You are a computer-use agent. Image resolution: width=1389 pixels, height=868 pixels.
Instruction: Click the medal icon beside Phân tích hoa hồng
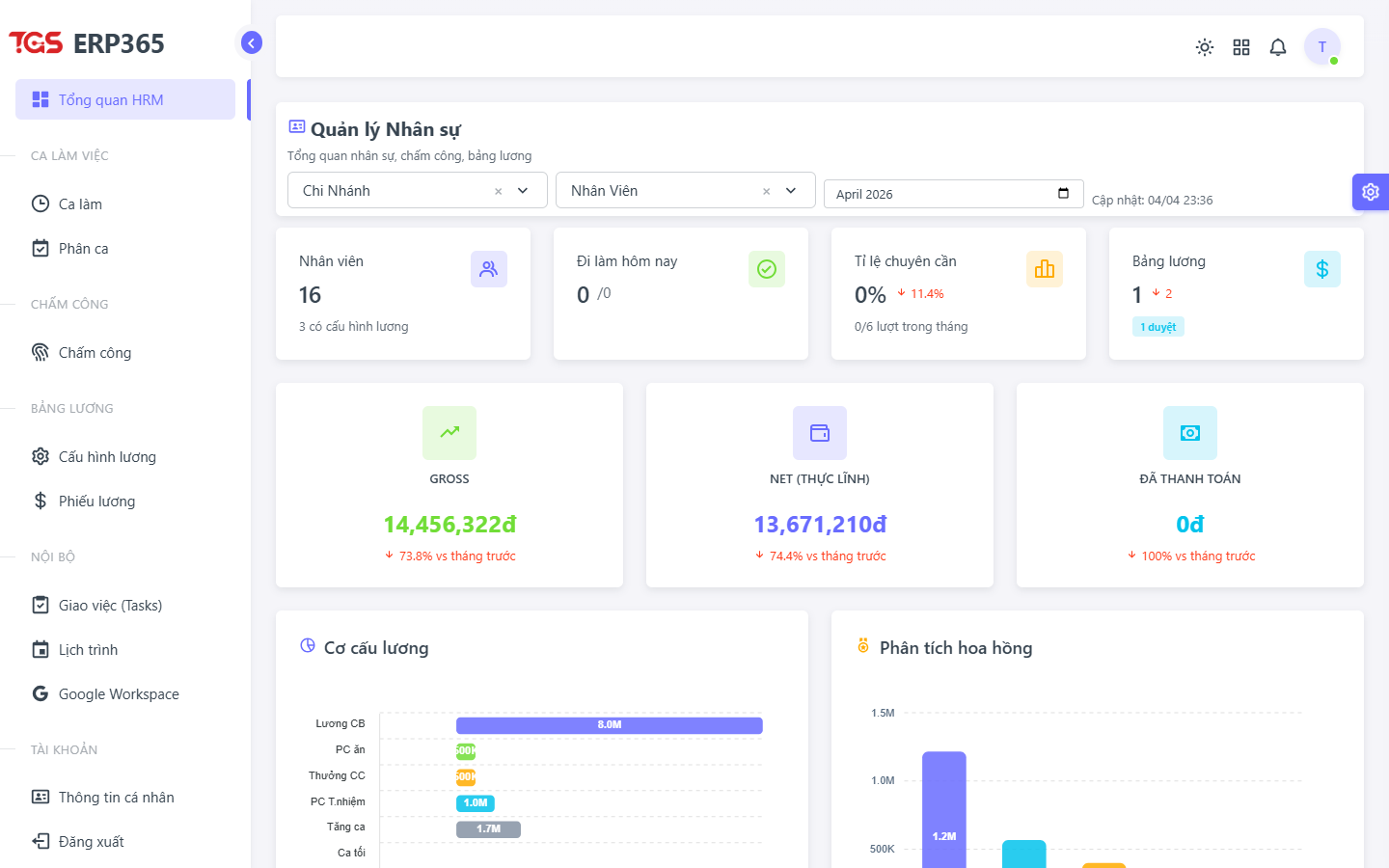pos(863,645)
